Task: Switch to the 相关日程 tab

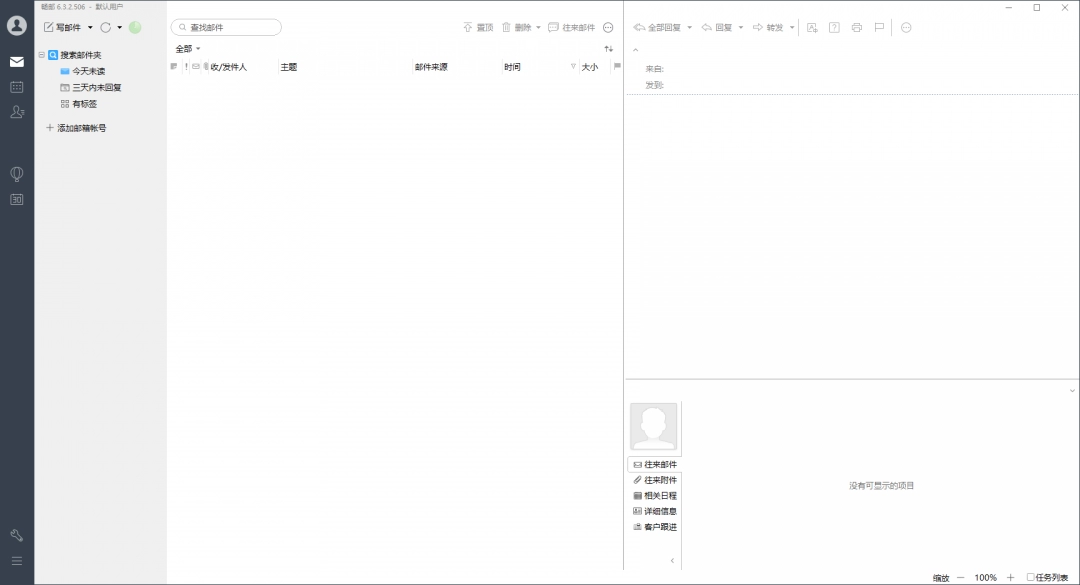Action: pos(655,496)
